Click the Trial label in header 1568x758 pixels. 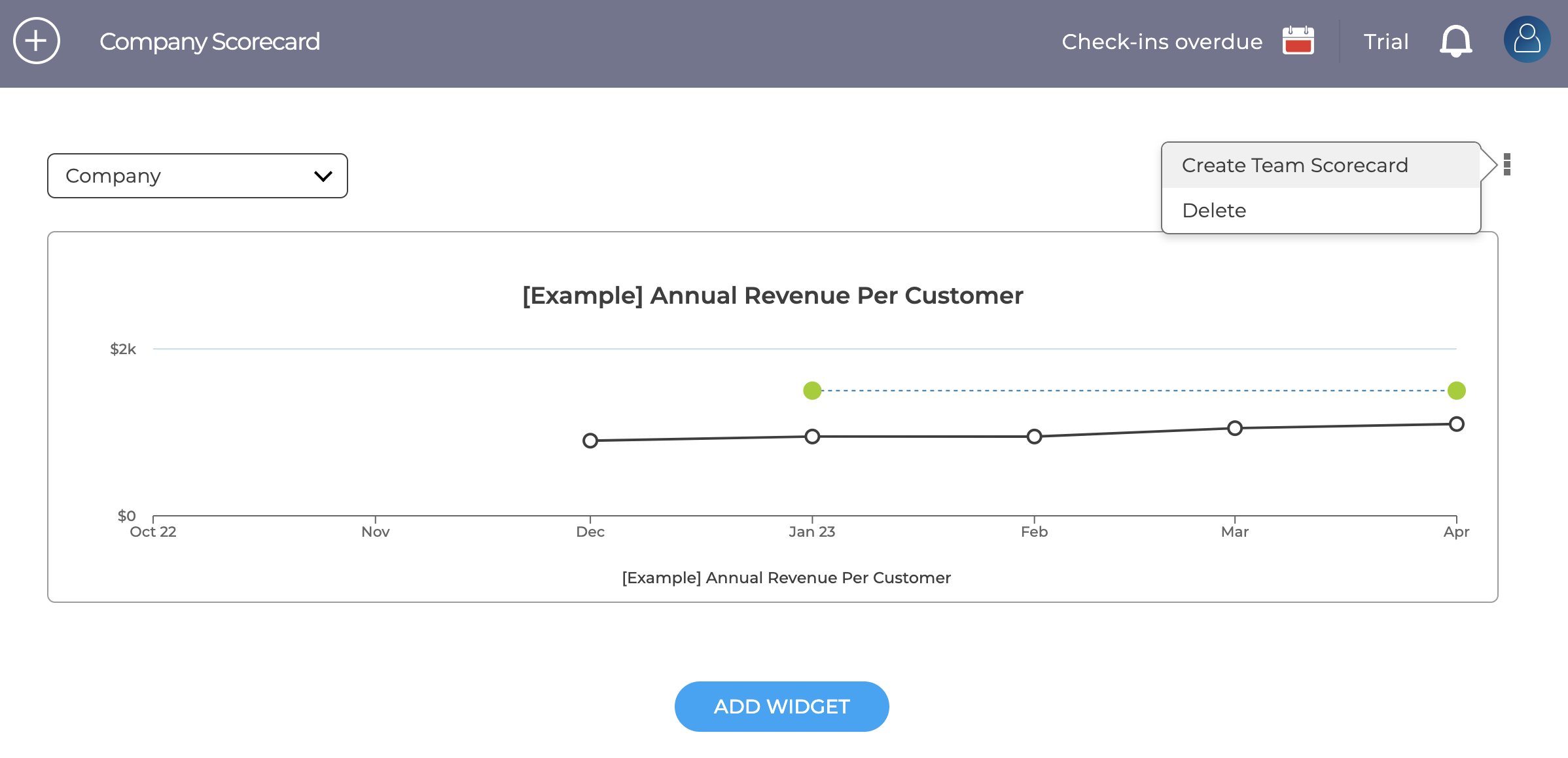click(x=1385, y=41)
